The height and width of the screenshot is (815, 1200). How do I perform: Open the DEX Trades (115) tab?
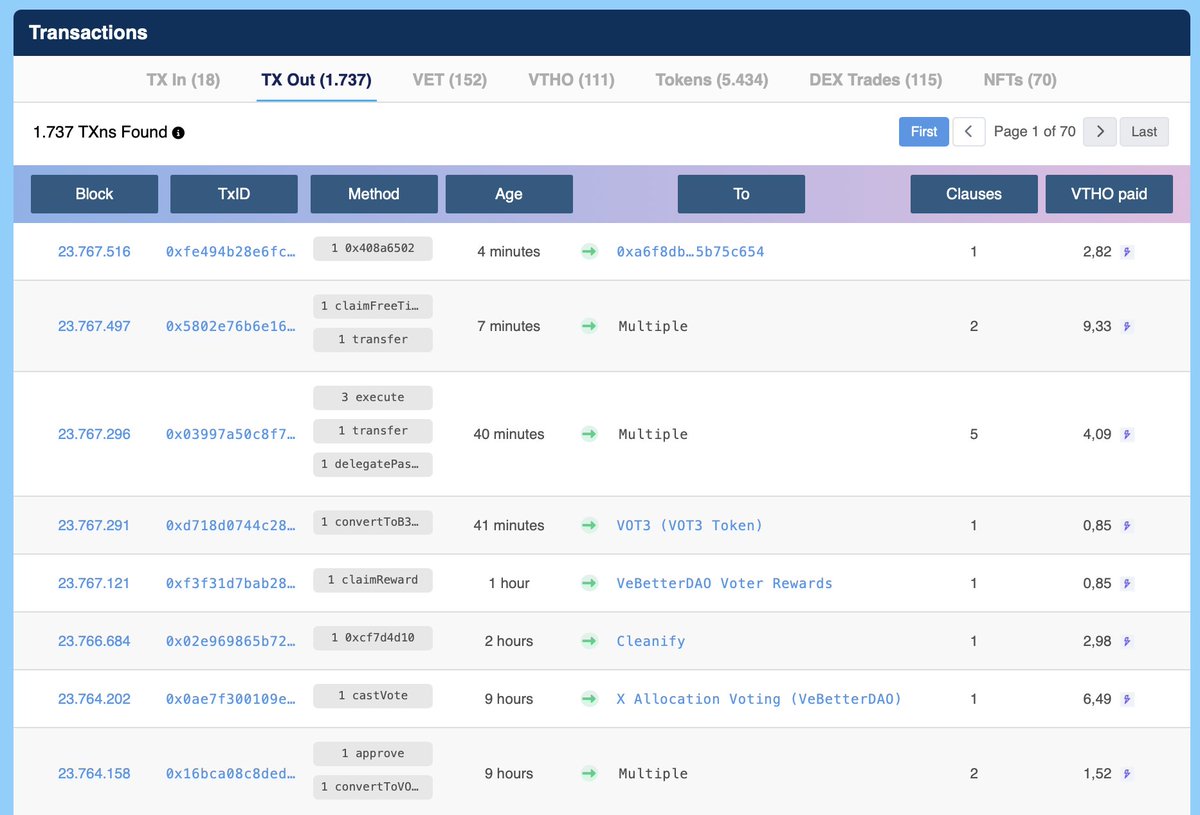876,79
